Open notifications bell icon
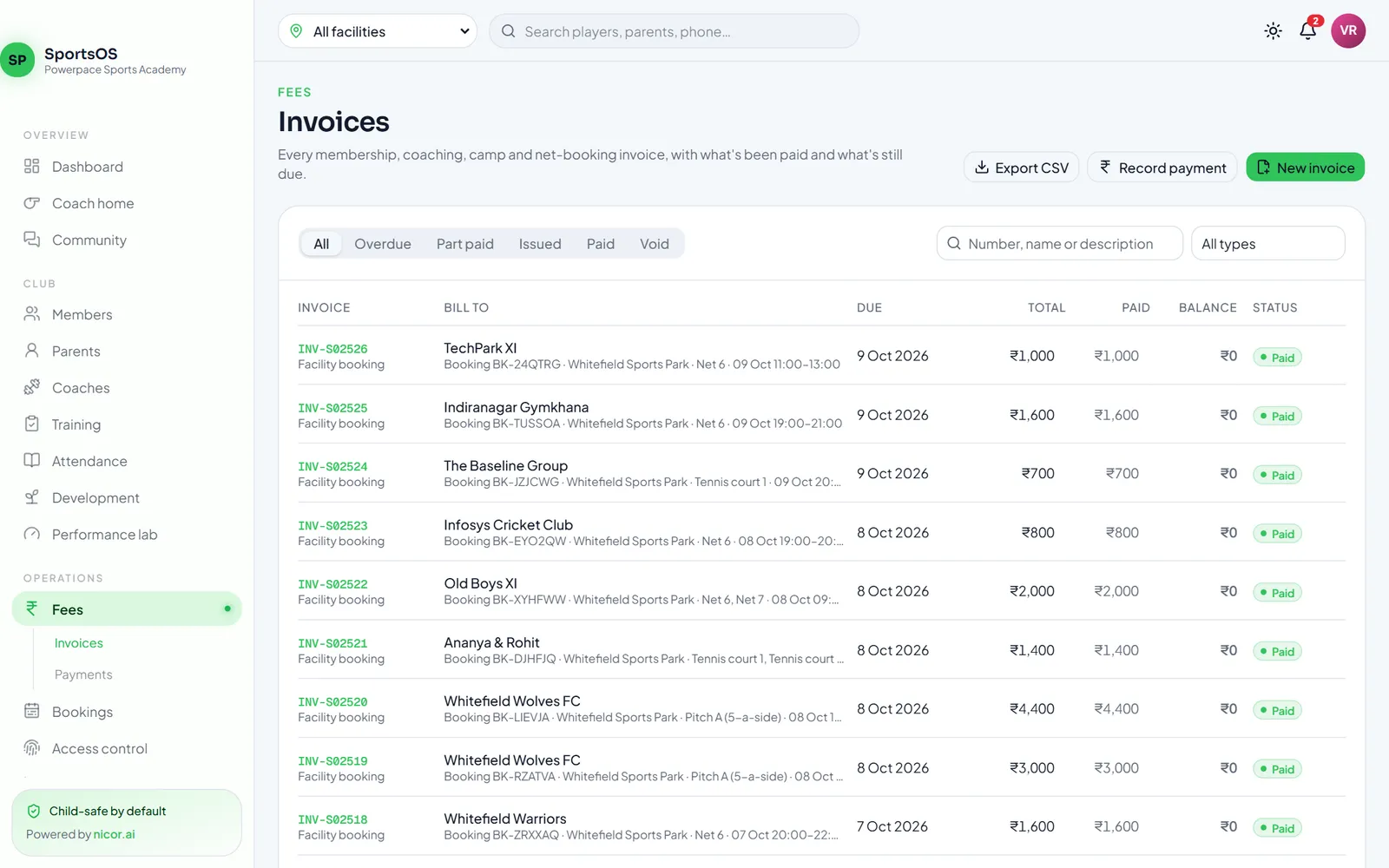 point(1308,30)
